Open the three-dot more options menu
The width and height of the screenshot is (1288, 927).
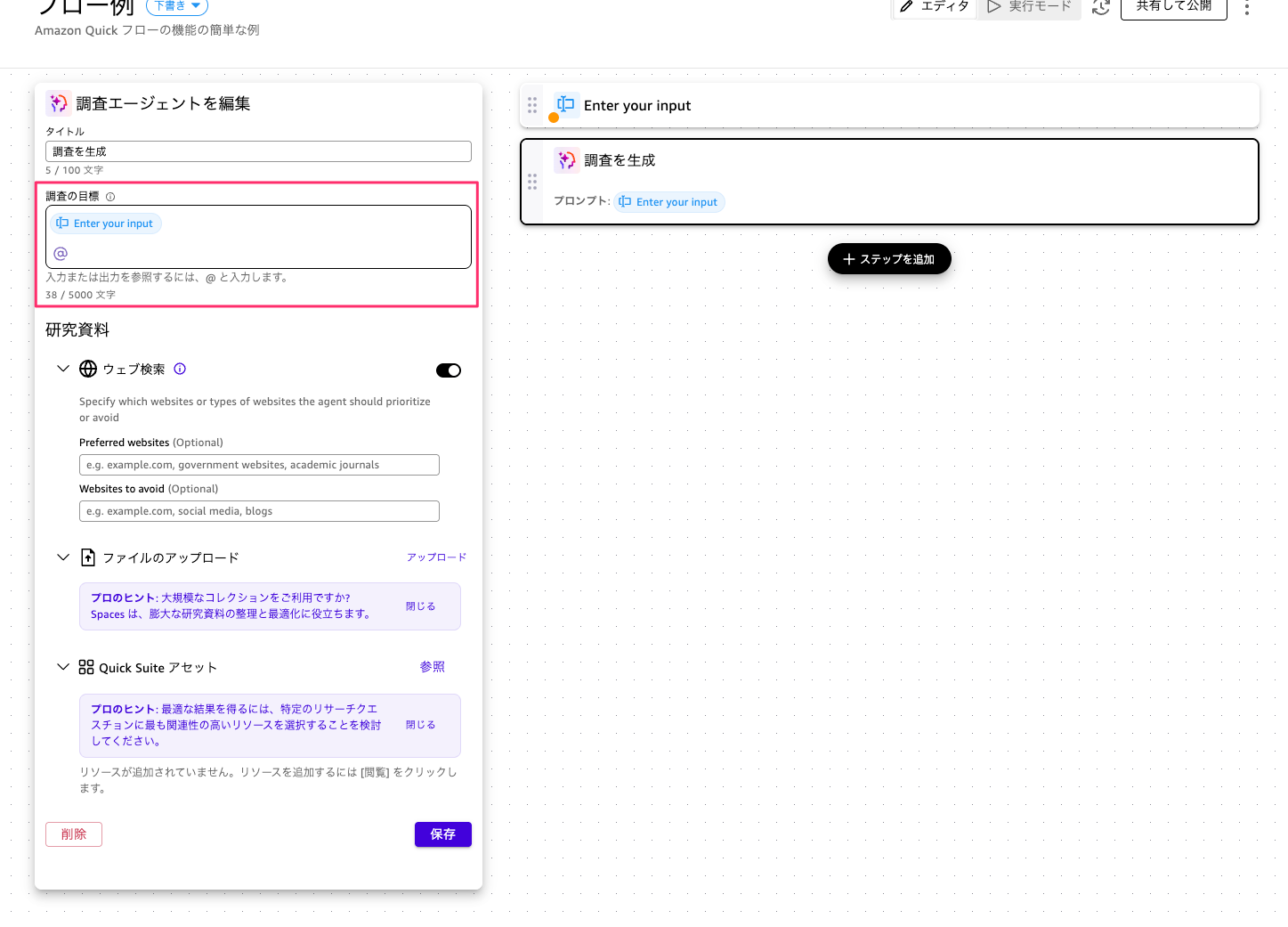tap(1246, 8)
